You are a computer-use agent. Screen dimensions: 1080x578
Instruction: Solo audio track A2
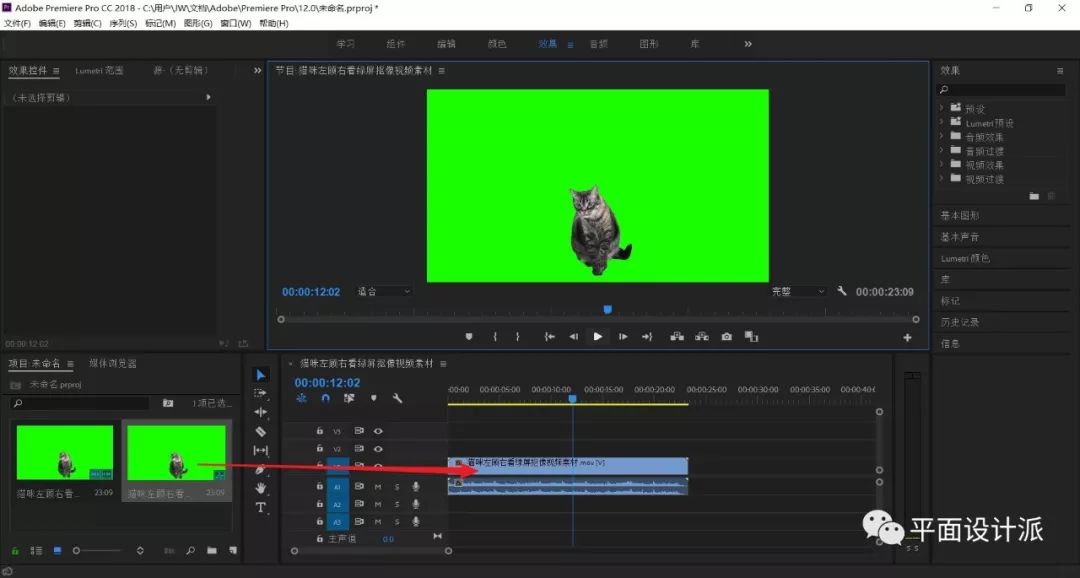click(x=396, y=505)
